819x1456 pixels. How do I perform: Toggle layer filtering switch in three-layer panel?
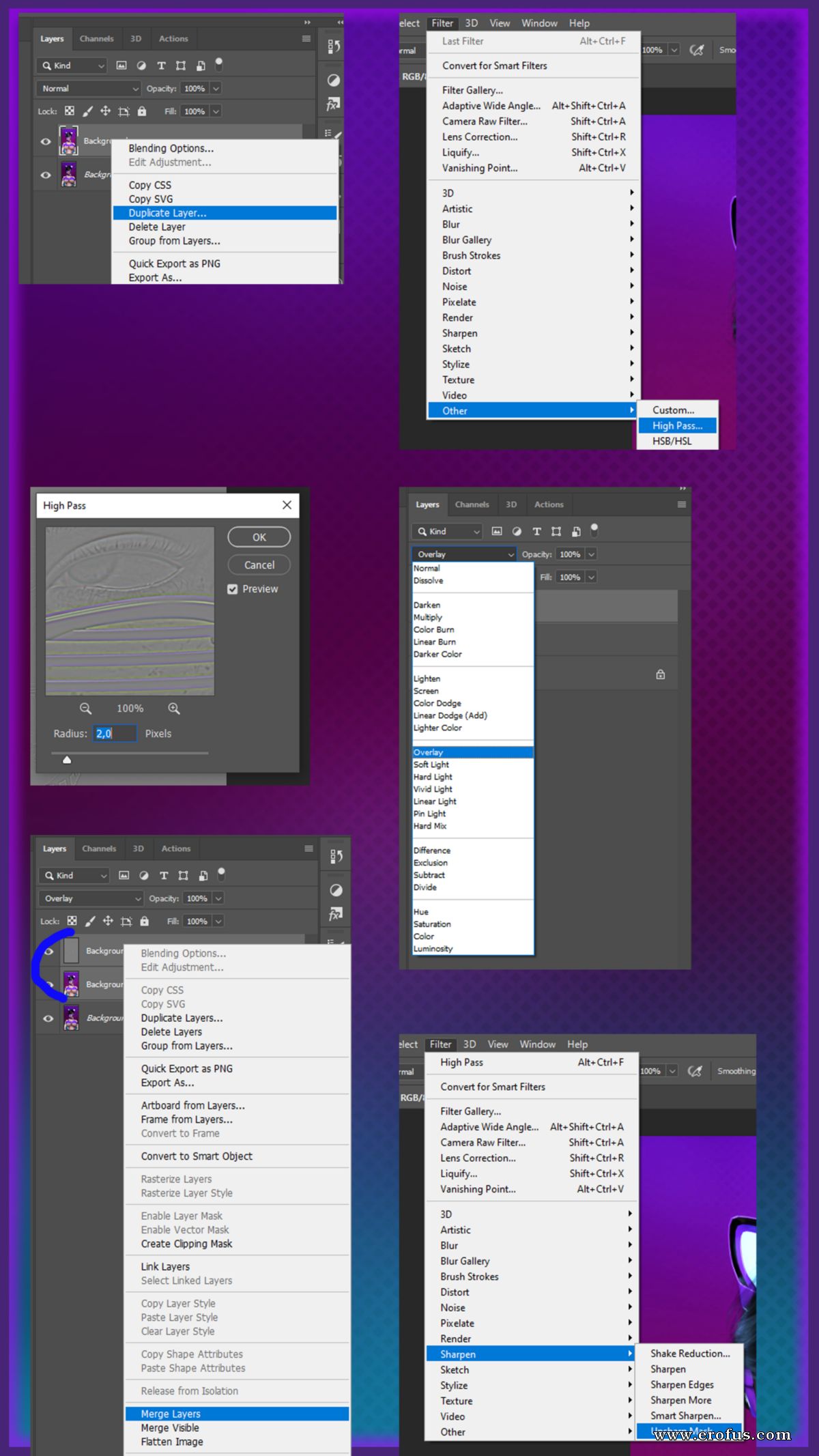(x=221, y=874)
